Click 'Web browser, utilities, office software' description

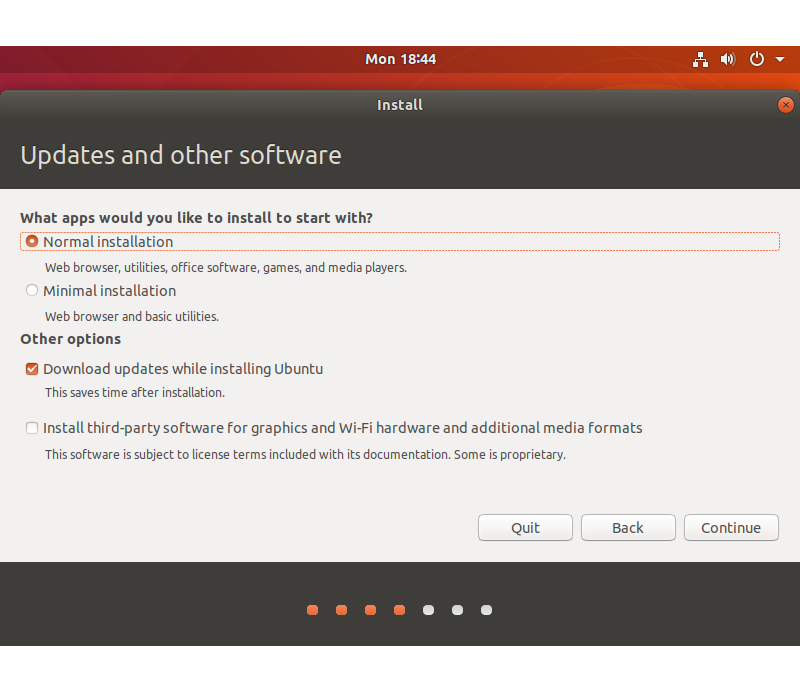pyautogui.click(x=226, y=268)
